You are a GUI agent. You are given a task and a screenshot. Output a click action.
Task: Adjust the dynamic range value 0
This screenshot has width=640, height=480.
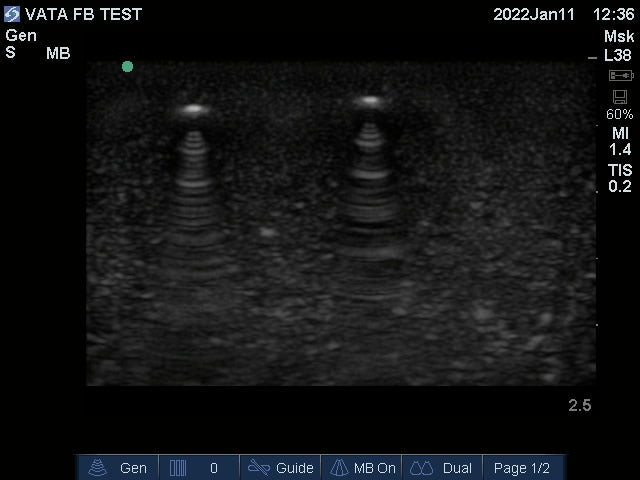pos(213,468)
